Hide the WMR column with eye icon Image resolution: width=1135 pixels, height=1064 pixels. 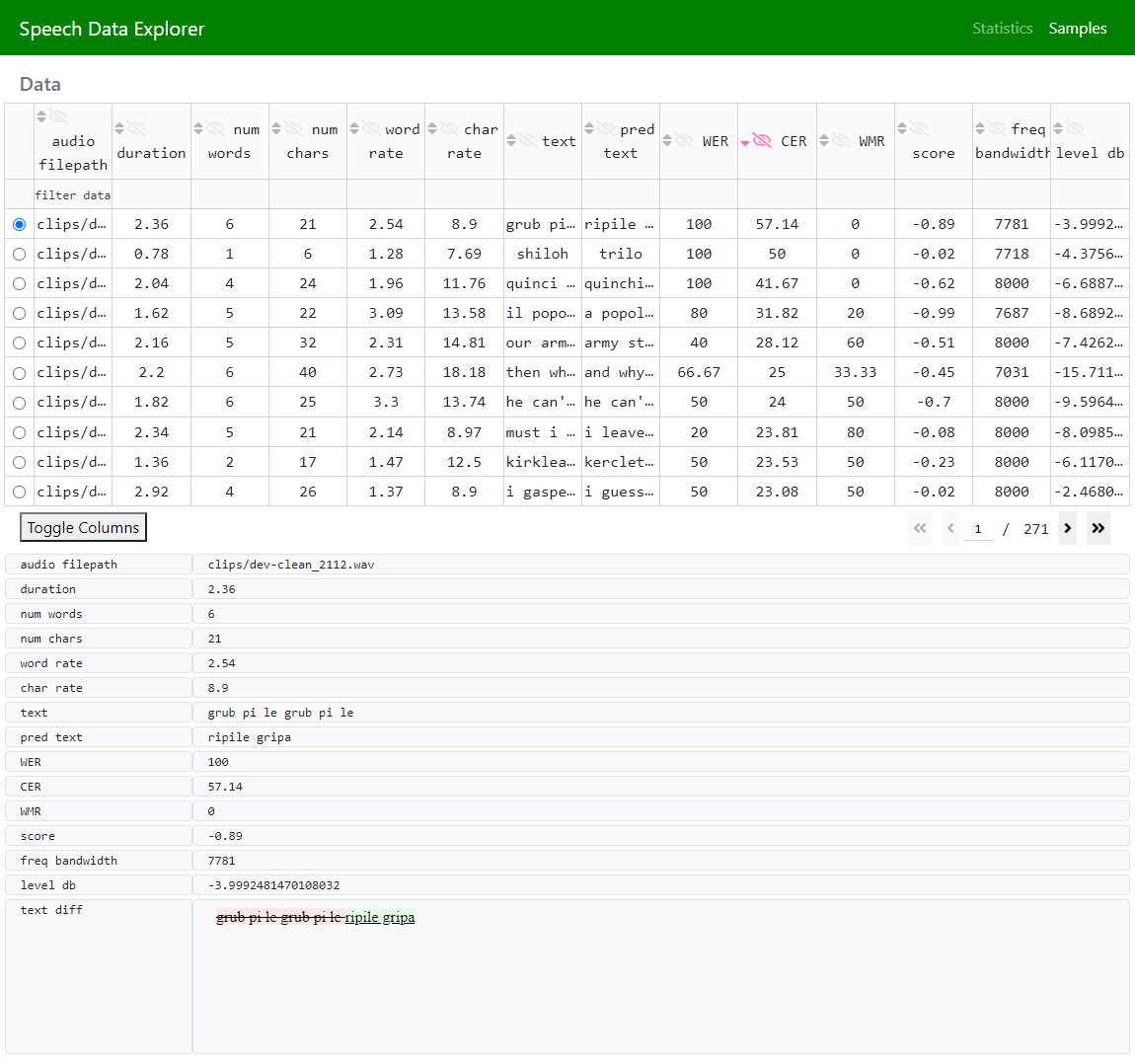[x=841, y=141]
